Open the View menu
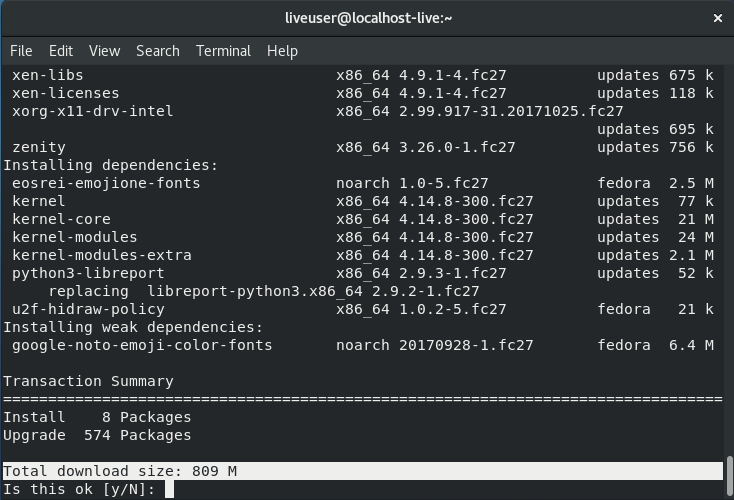This screenshot has height=500, width=734. tap(104, 51)
